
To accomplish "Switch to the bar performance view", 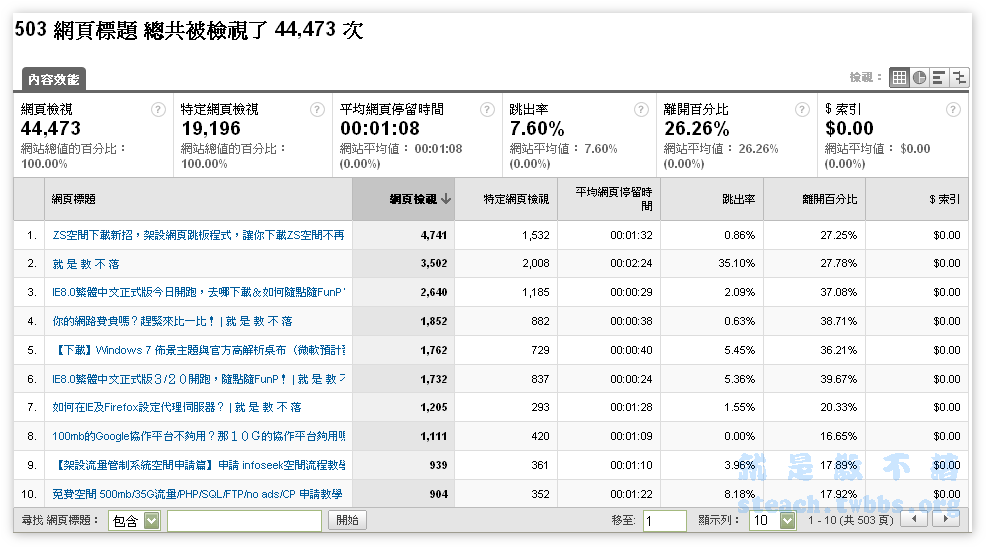I will (939, 77).
